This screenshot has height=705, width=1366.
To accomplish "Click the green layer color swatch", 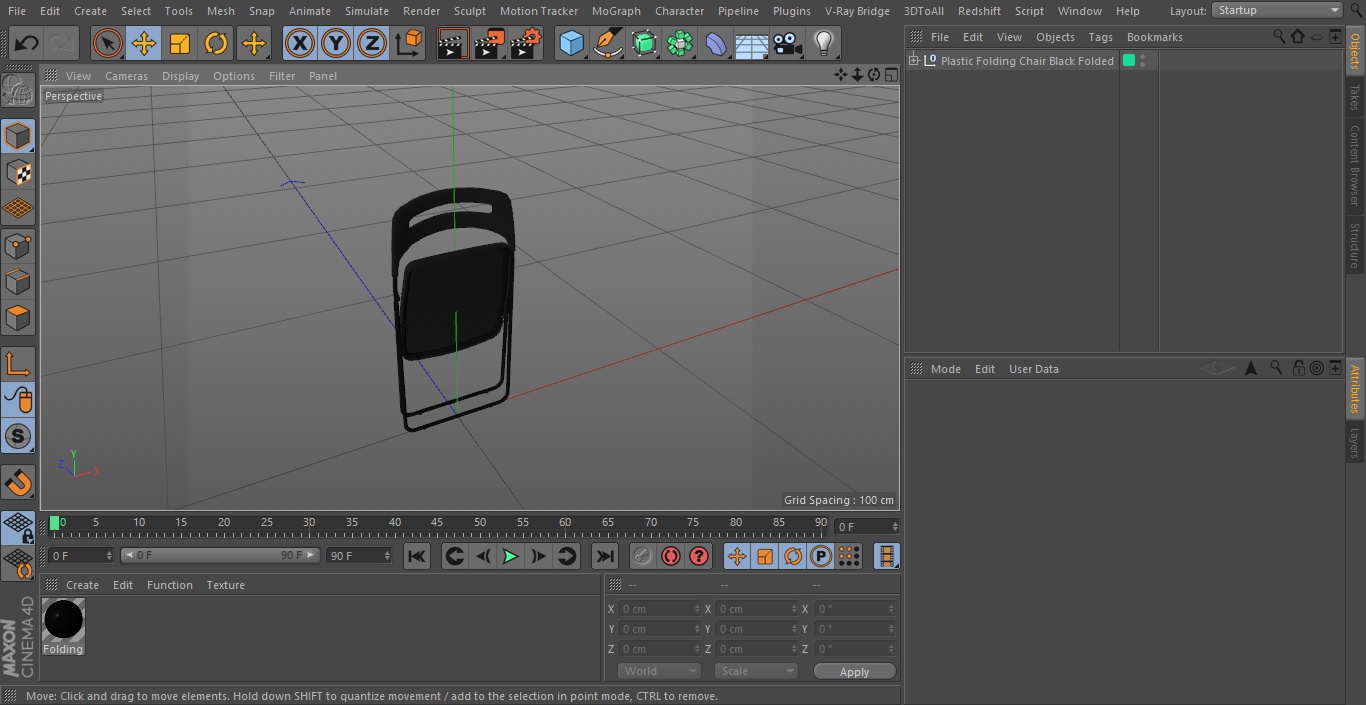I will [x=1129, y=61].
